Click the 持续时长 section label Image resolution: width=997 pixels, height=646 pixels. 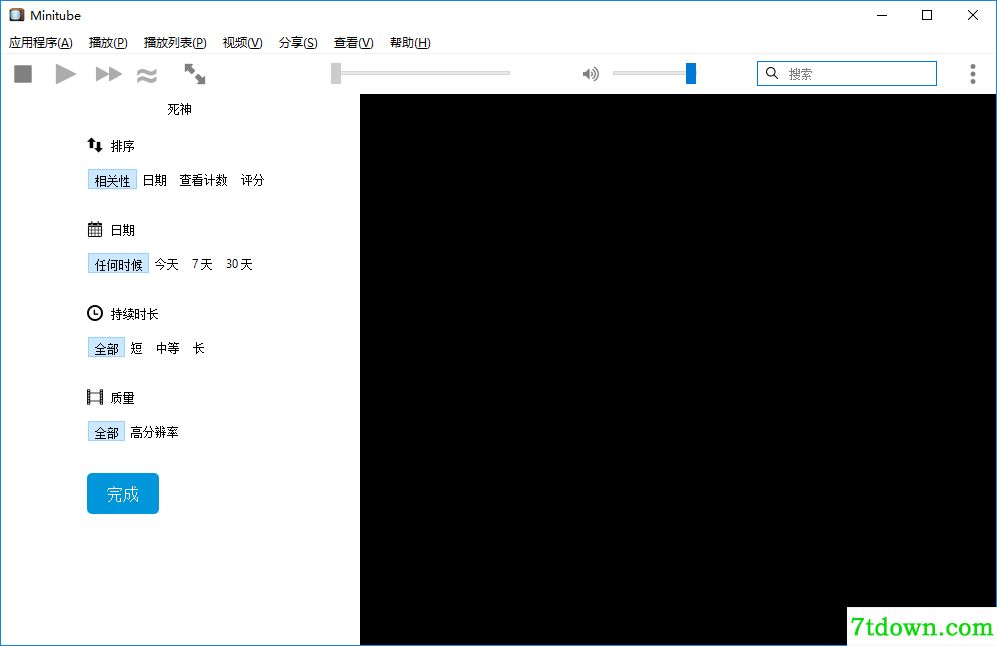pos(134,313)
